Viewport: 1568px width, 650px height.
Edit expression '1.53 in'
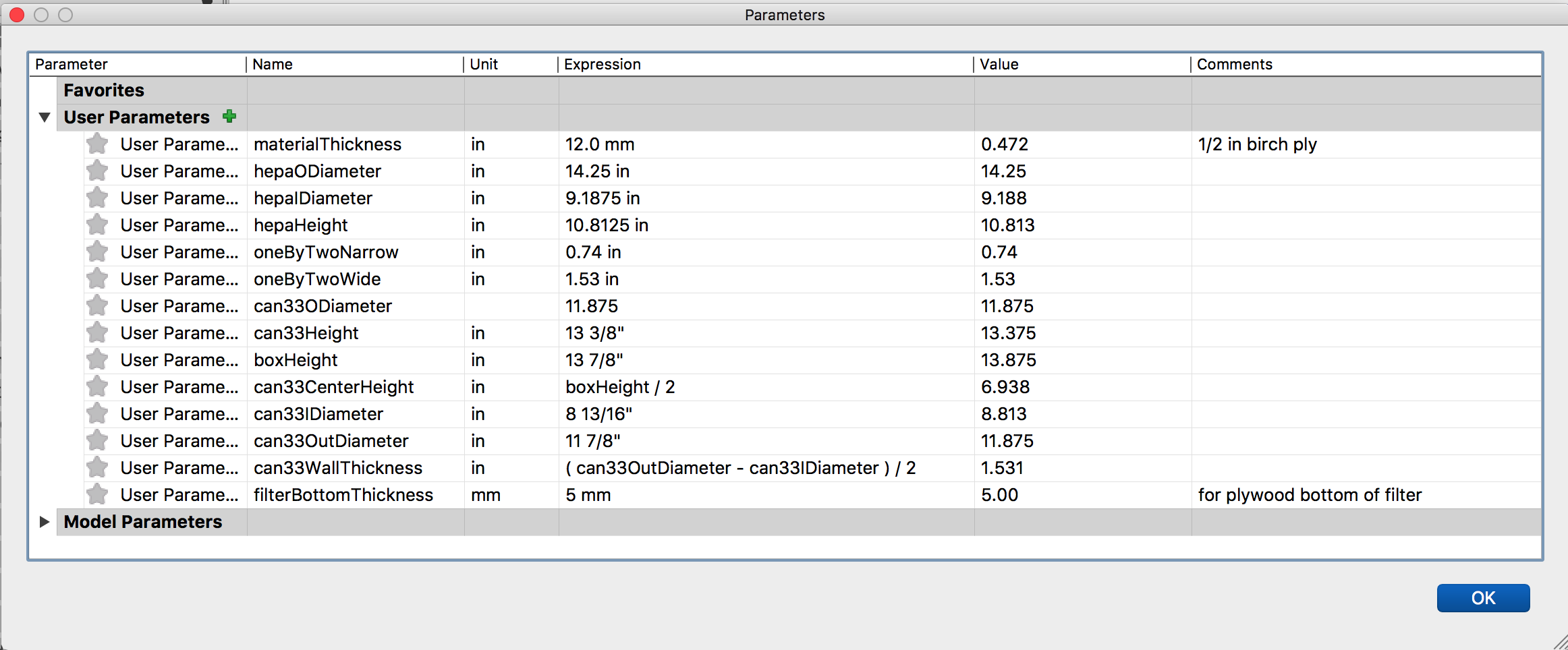766,279
